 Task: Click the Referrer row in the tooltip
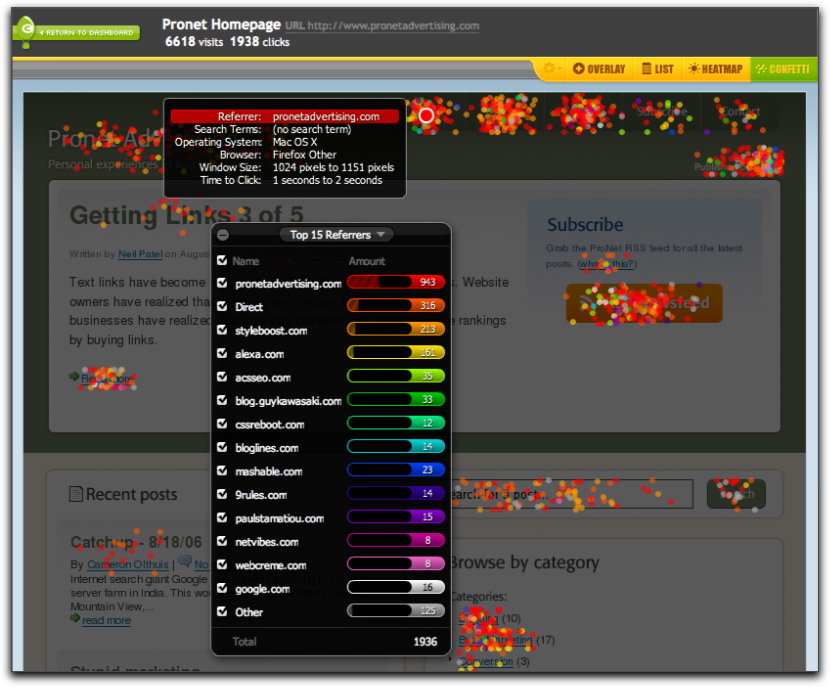point(285,116)
